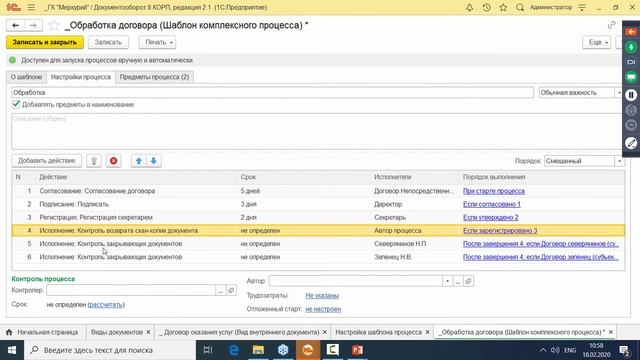The height and width of the screenshot is (360, 640).
Task: Sort by Срок column header
Action: click(x=248, y=177)
